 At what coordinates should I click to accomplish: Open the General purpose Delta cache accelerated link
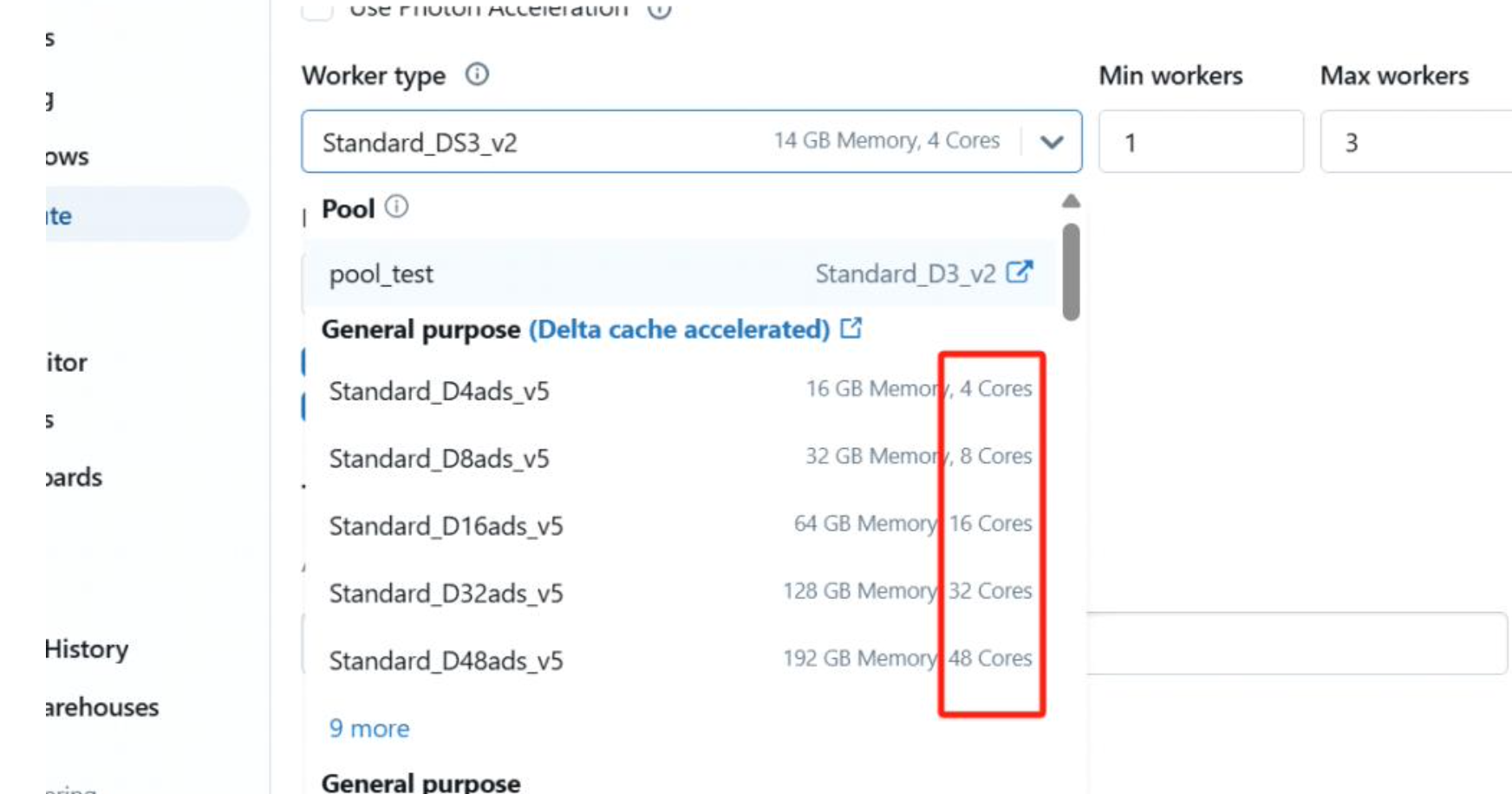click(x=681, y=329)
